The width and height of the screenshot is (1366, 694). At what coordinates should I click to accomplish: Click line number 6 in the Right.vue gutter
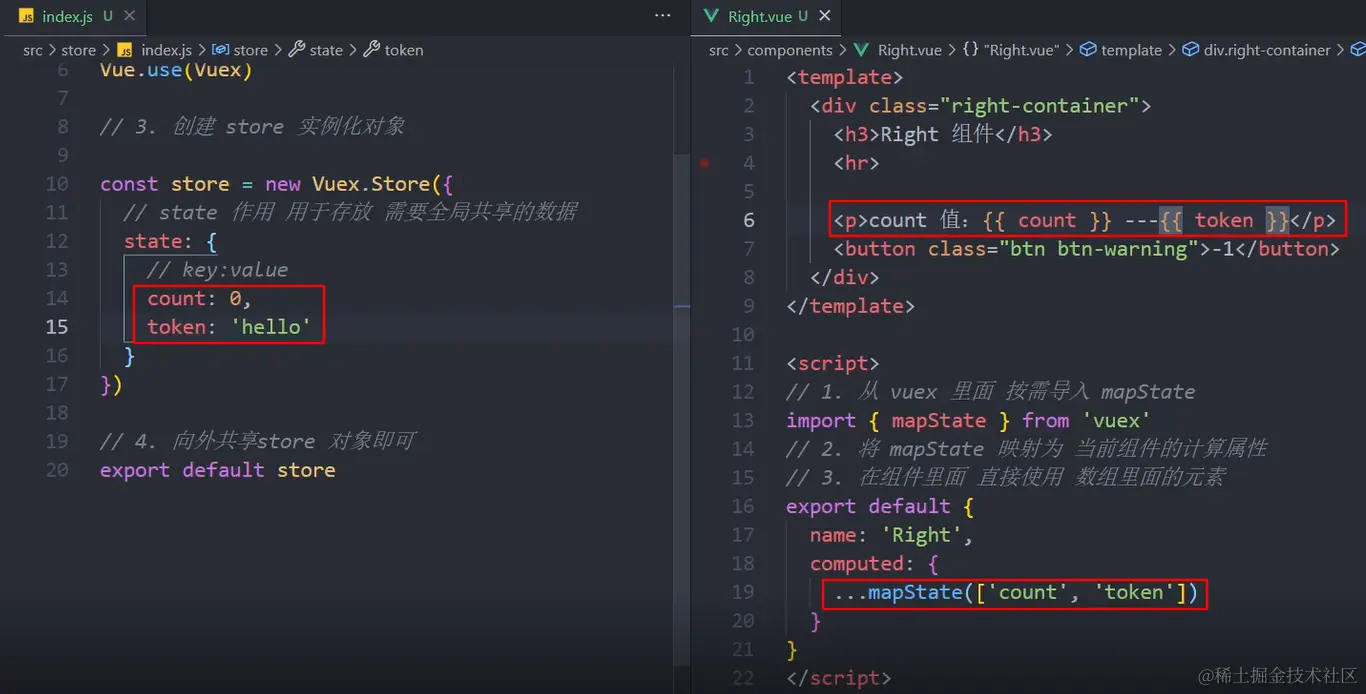point(749,220)
